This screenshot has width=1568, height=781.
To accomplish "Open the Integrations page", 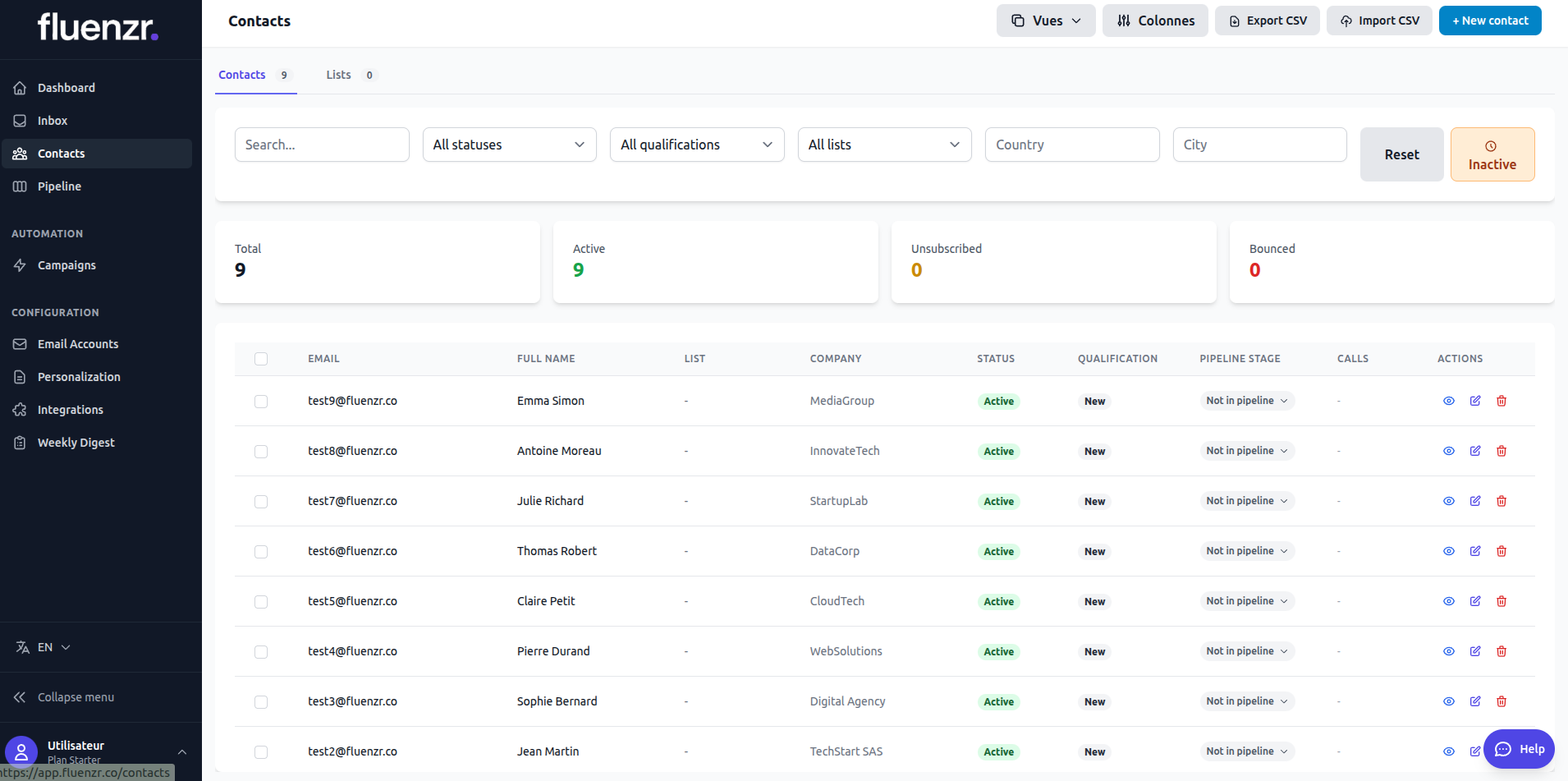I will [x=70, y=409].
